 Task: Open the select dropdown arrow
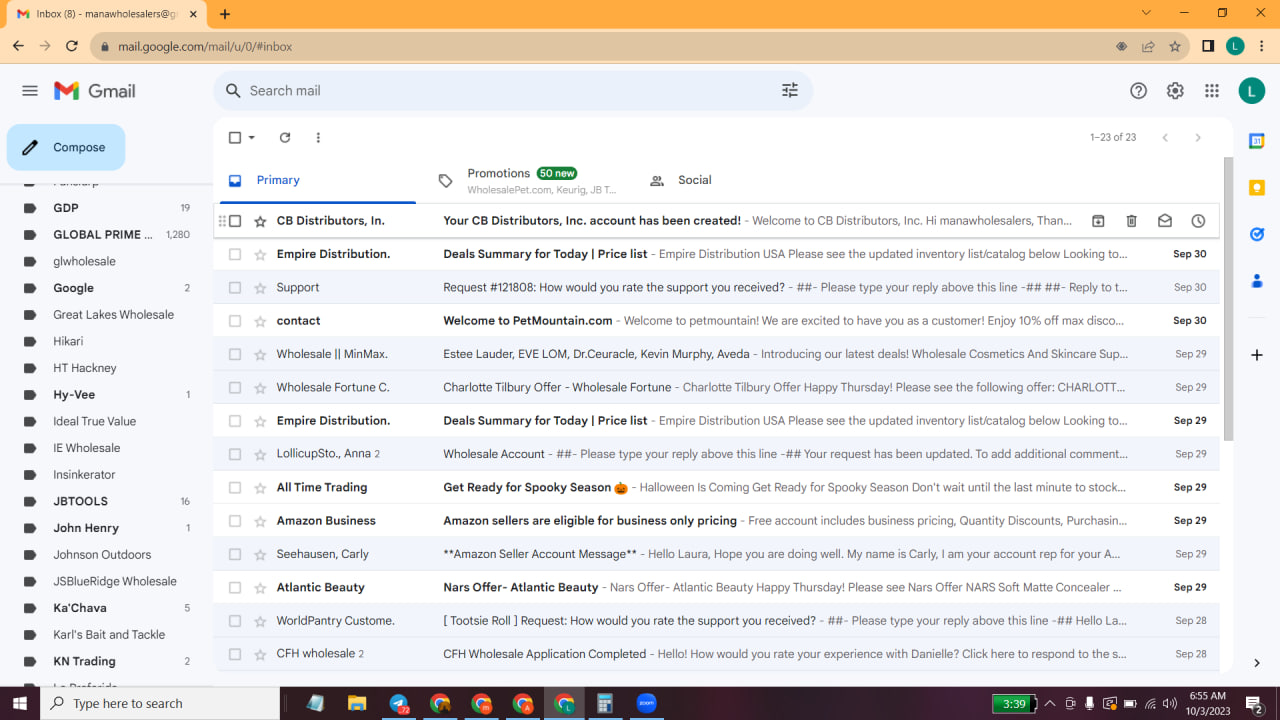[252, 138]
